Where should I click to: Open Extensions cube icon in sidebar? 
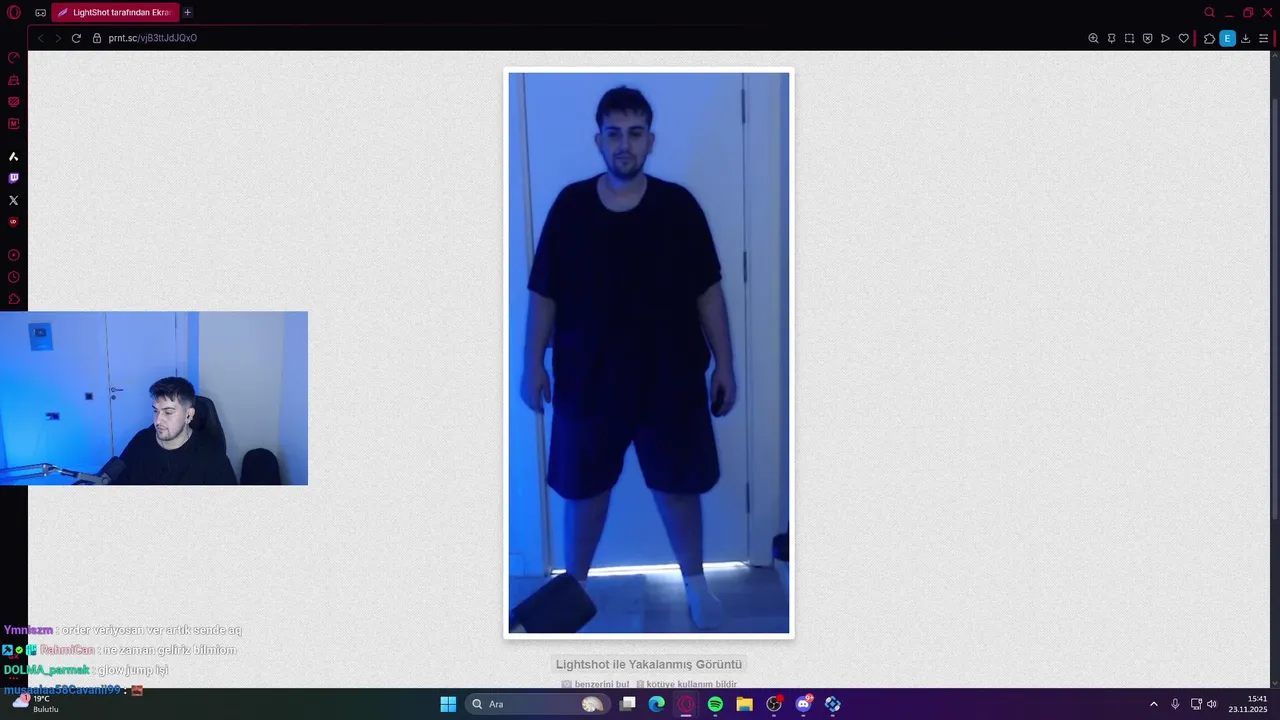pos(13,299)
